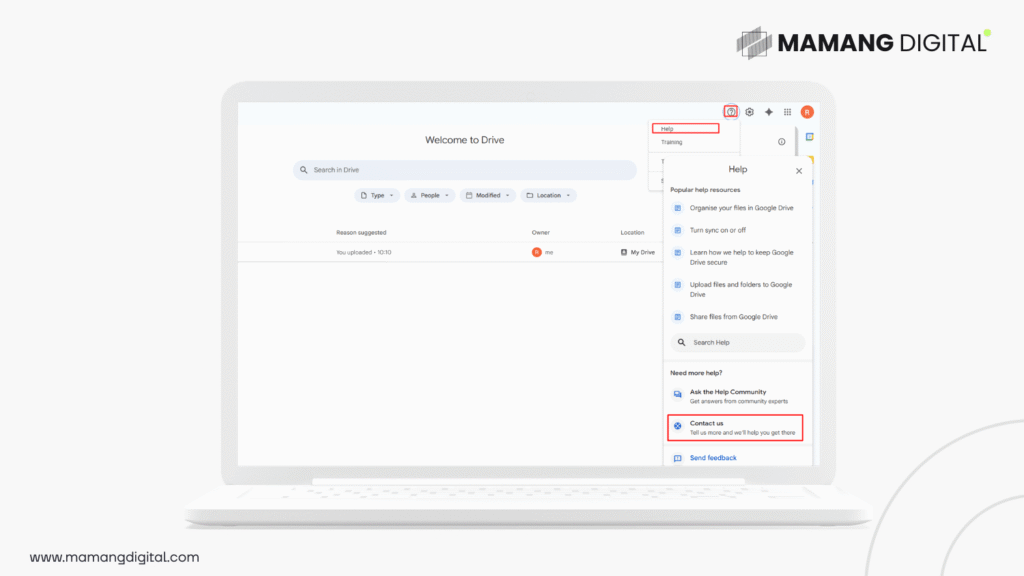
Task: Launch Gemini sparkle icon
Action: point(769,112)
